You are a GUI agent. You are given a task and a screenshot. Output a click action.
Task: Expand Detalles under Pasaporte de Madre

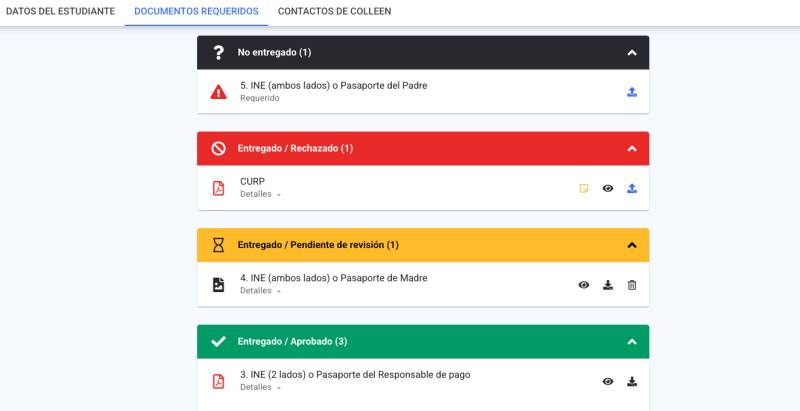[260, 291]
